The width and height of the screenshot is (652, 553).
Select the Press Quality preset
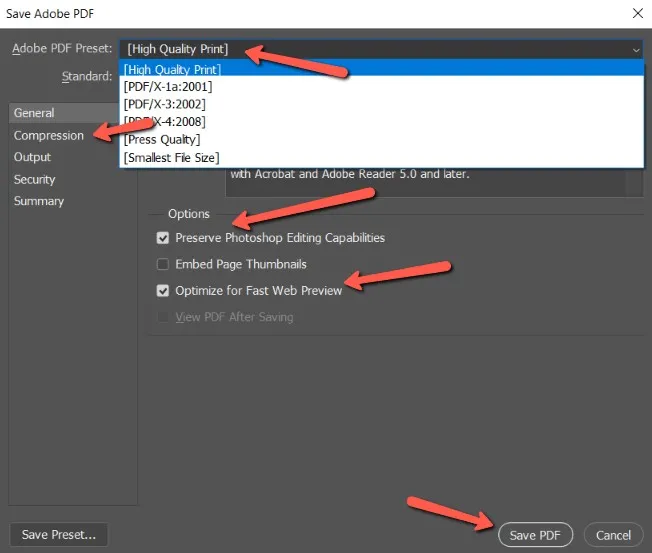(381, 139)
